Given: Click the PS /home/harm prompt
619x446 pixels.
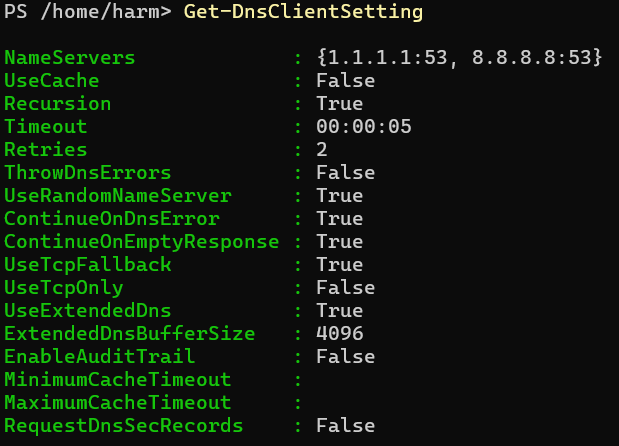Looking at the screenshot, I should pyautogui.click(x=88, y=13).
